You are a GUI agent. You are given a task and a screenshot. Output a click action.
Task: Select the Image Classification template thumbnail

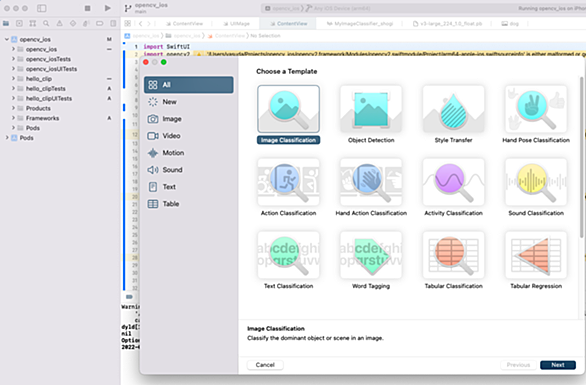288,109
